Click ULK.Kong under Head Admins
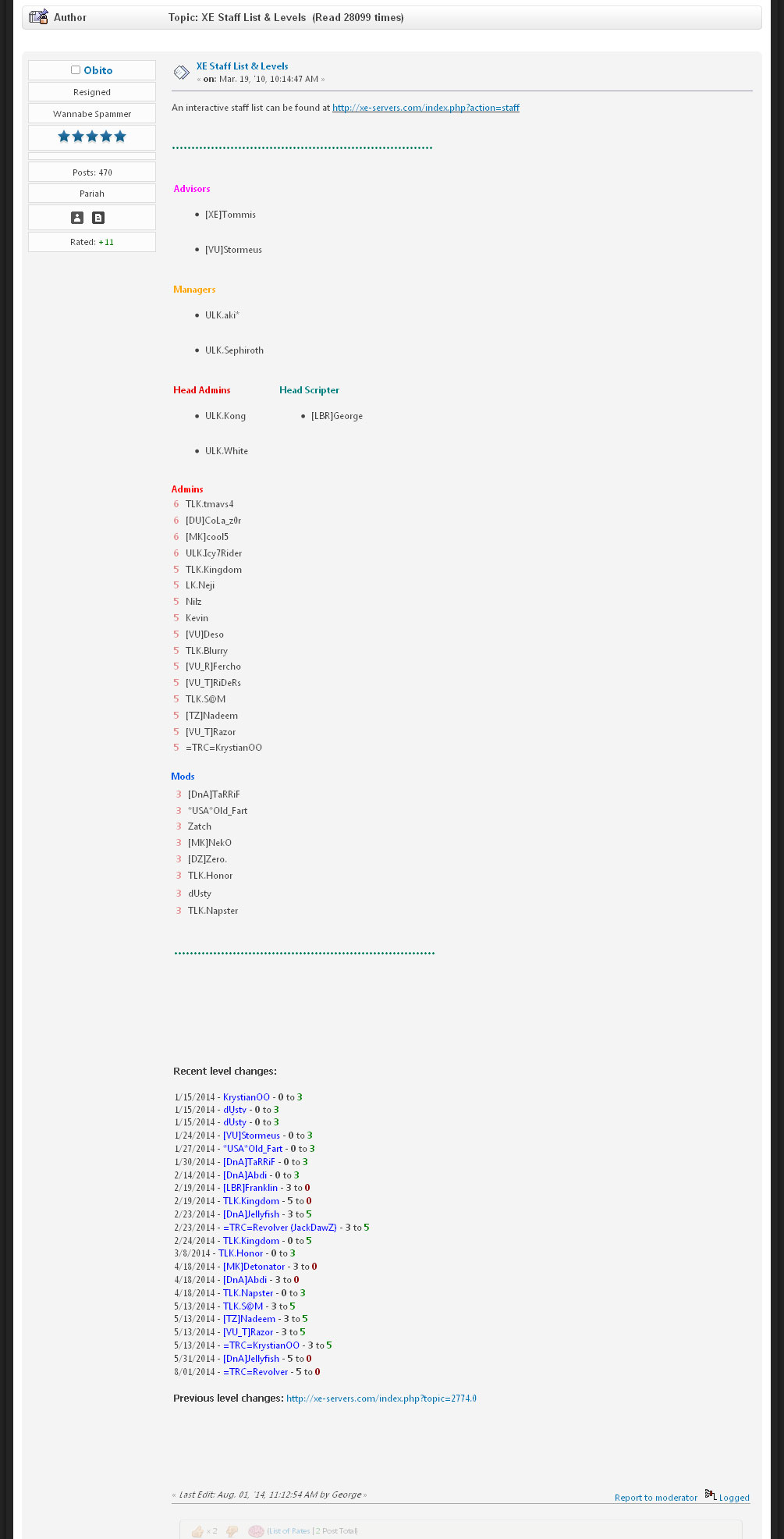784x1539 pixels. point(225,416)
